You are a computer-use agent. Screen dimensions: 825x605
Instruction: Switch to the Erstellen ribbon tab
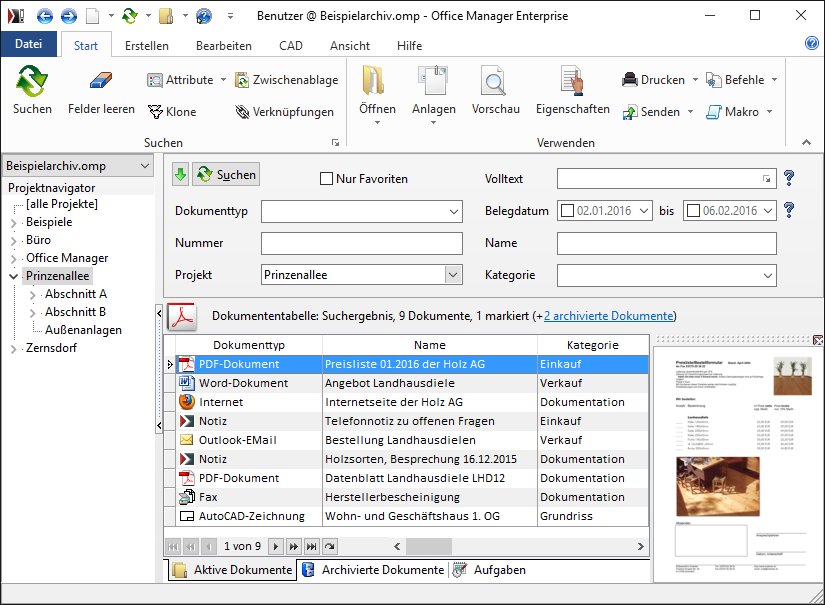146,46
